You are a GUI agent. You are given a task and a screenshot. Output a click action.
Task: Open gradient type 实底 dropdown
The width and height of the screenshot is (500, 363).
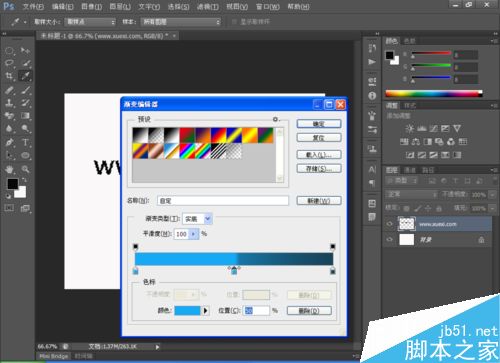tap(208, 219)
